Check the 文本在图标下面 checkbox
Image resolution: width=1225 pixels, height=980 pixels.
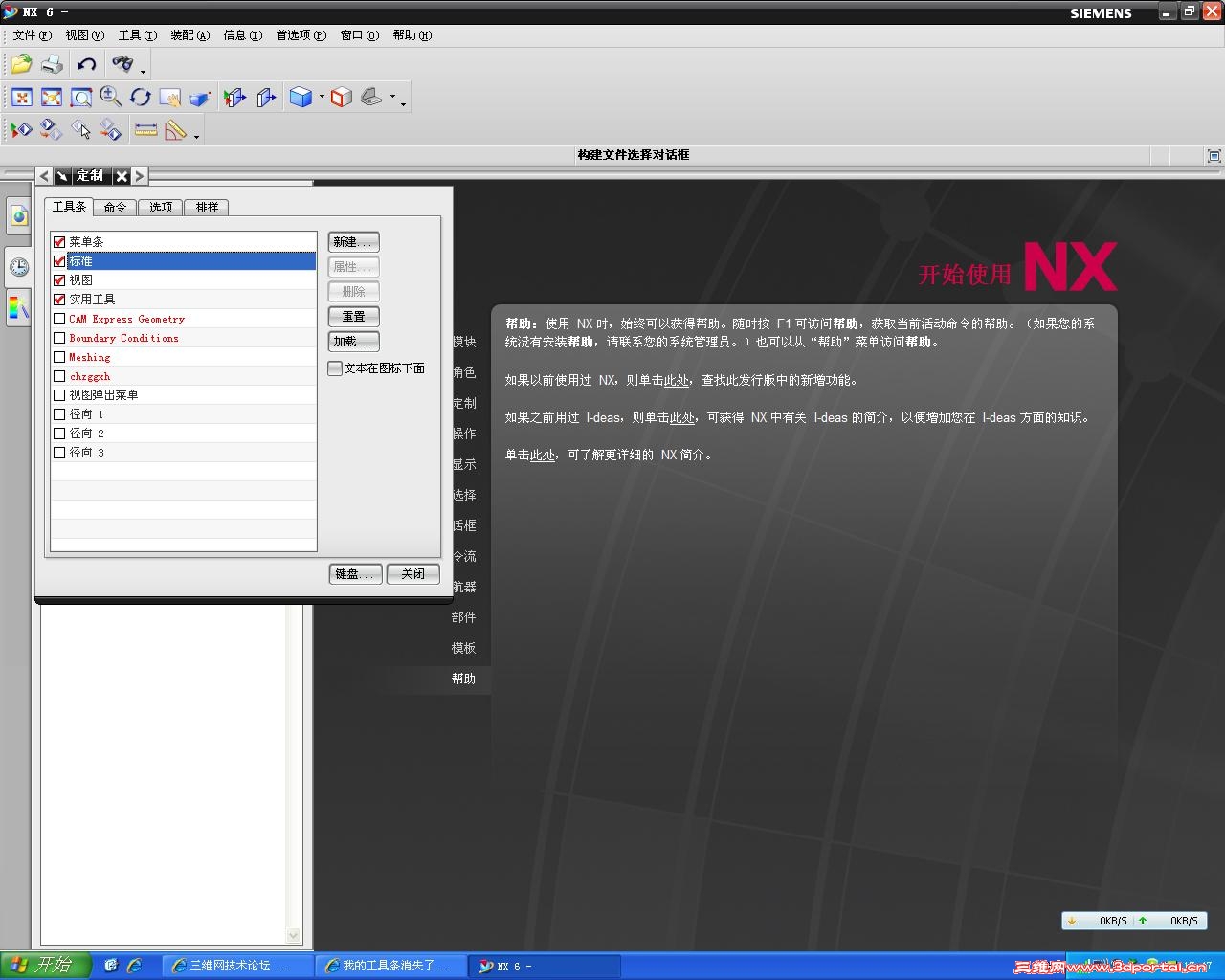pos(335,368)
